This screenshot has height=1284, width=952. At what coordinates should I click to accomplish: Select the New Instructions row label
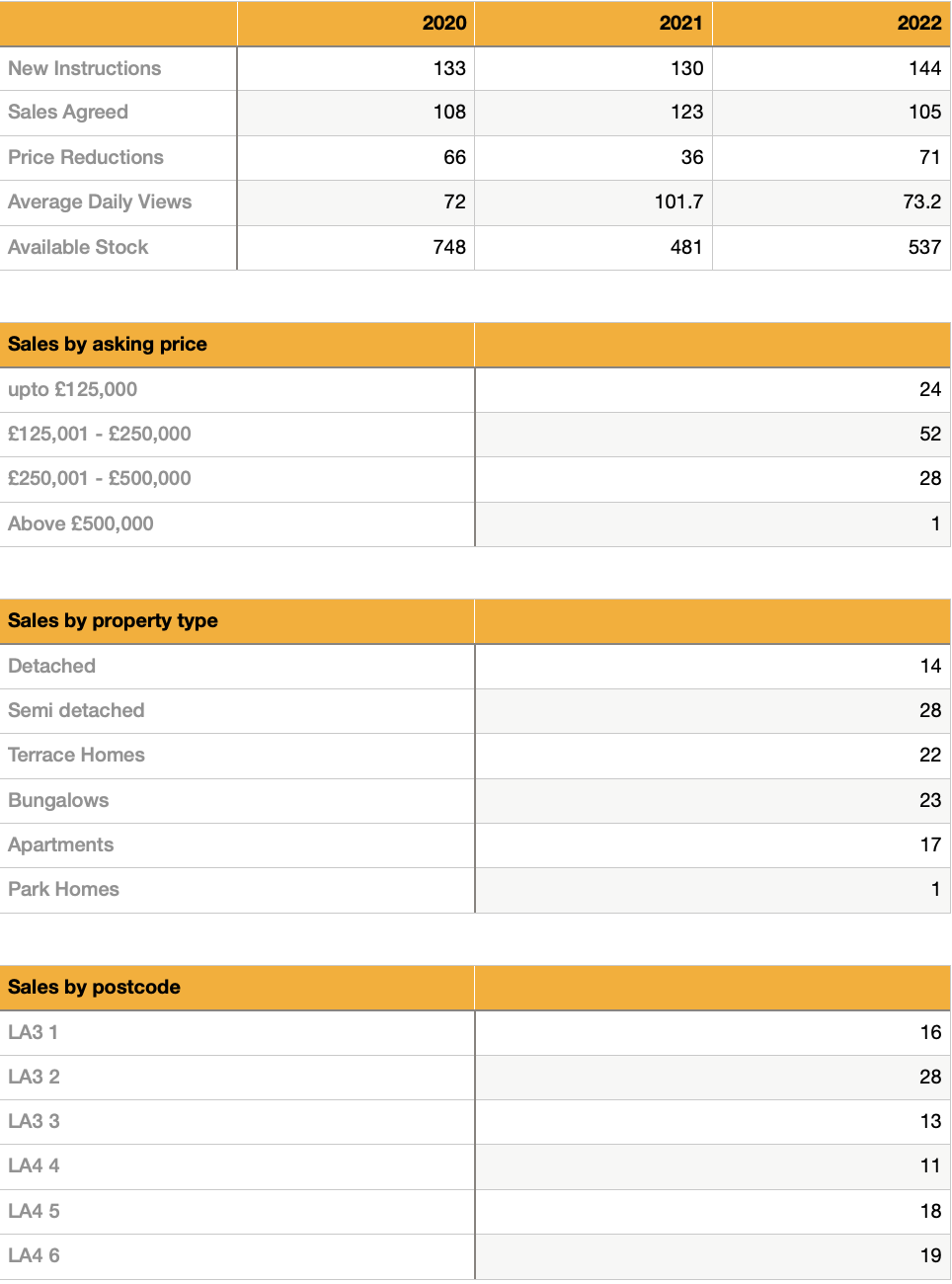pyautogui.click(x=85, y=68)
